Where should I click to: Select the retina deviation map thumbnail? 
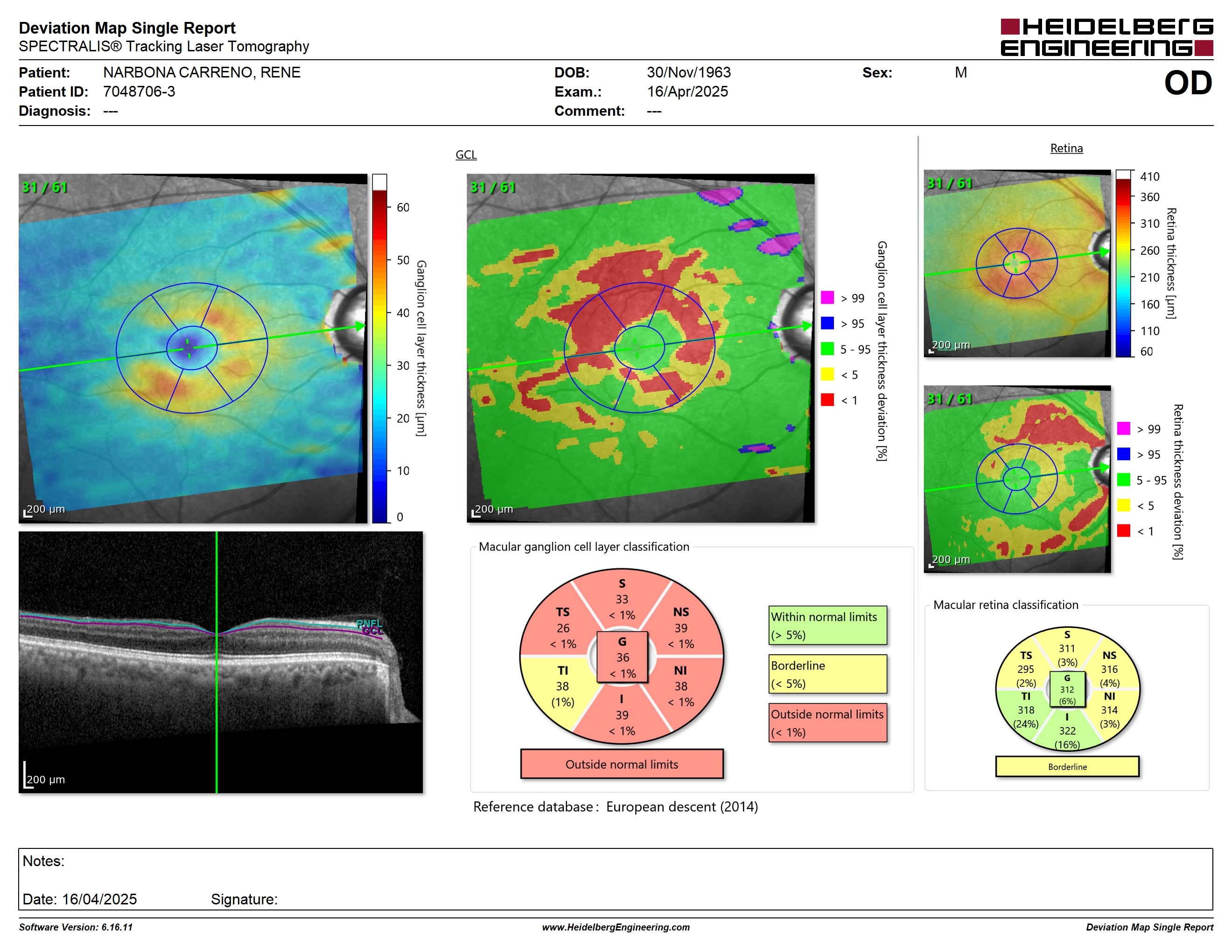[1017, 479]
